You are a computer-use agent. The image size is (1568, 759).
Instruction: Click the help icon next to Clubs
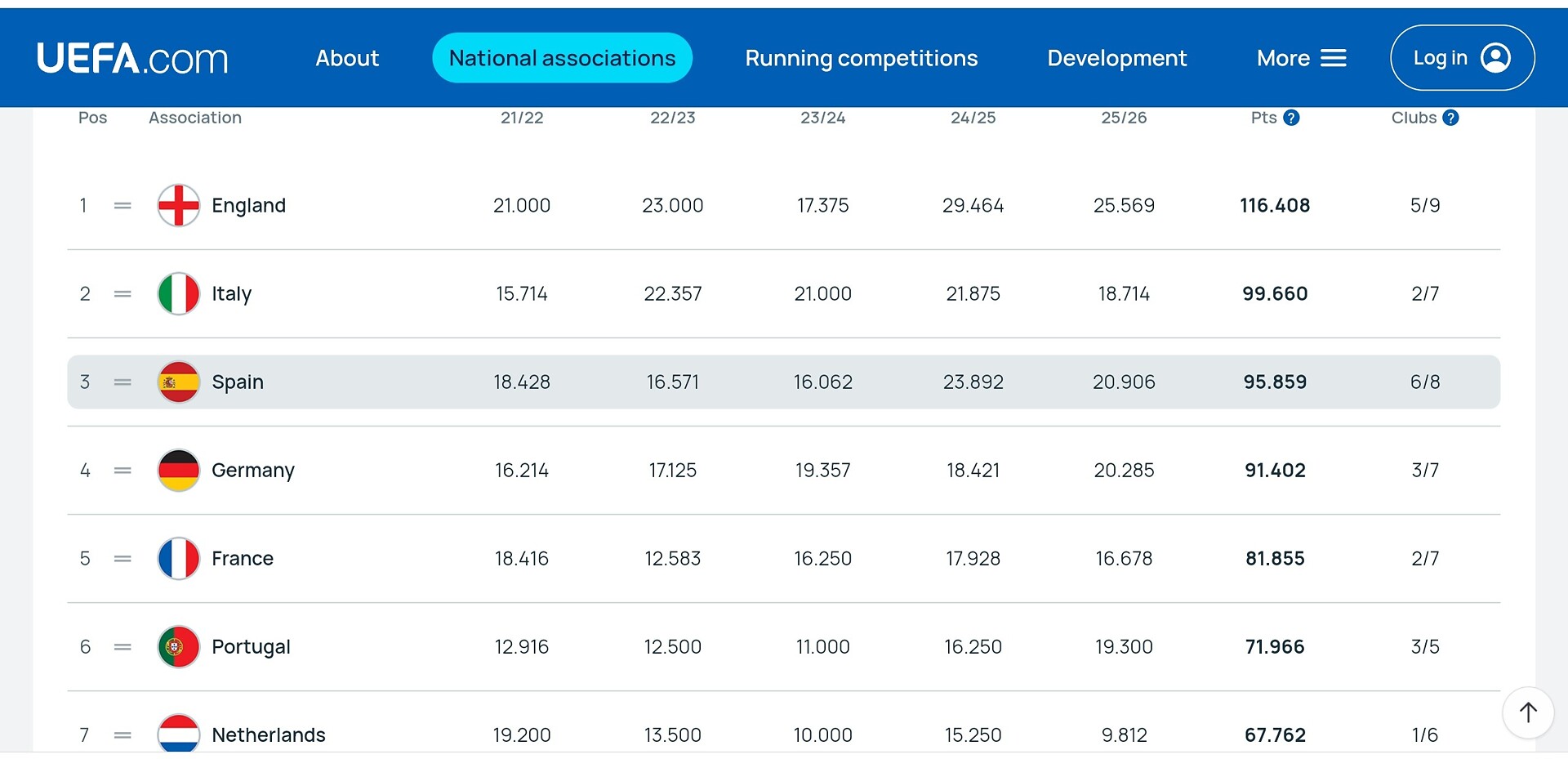coord(1450,118)
